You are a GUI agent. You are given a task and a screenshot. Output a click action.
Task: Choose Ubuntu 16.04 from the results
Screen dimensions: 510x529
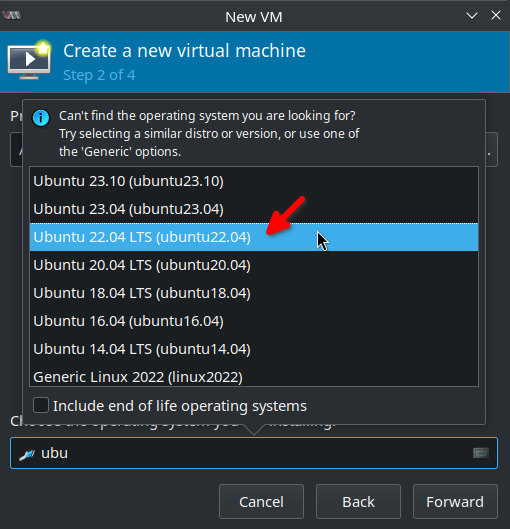[x=254, y=321]
